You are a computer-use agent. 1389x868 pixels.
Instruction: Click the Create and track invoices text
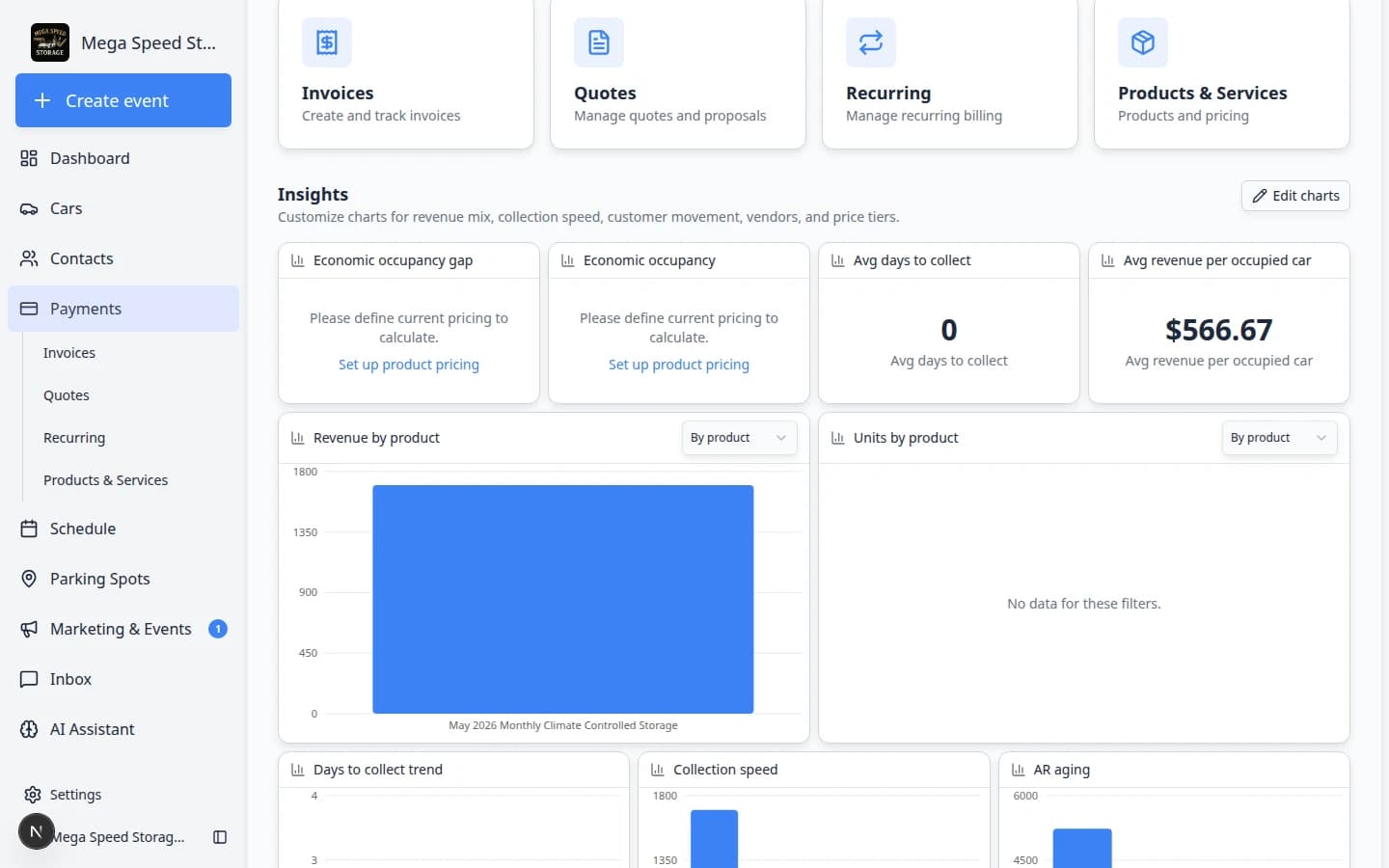(381, 116)
